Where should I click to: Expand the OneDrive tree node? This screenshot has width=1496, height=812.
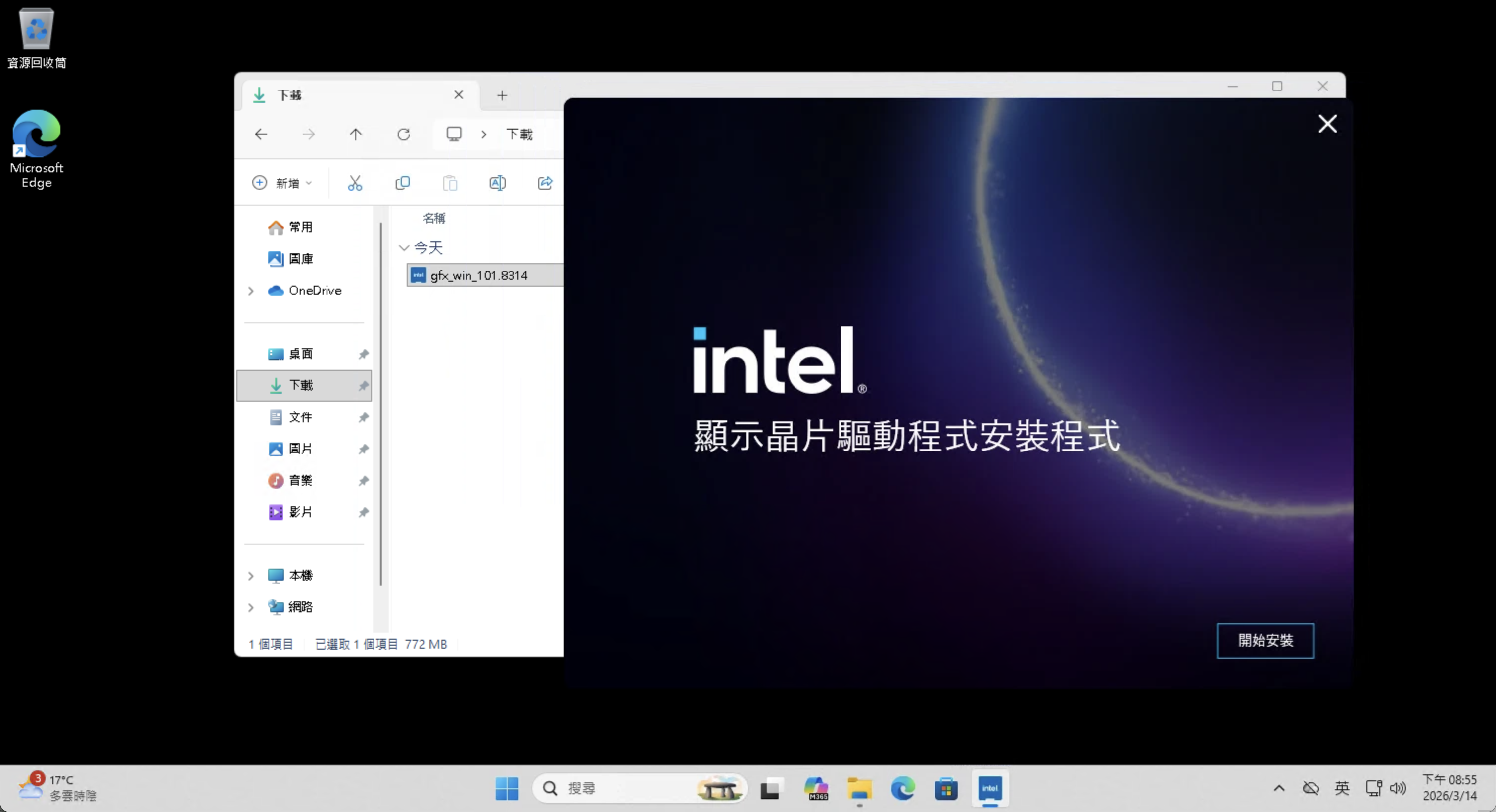click(251, 291)
